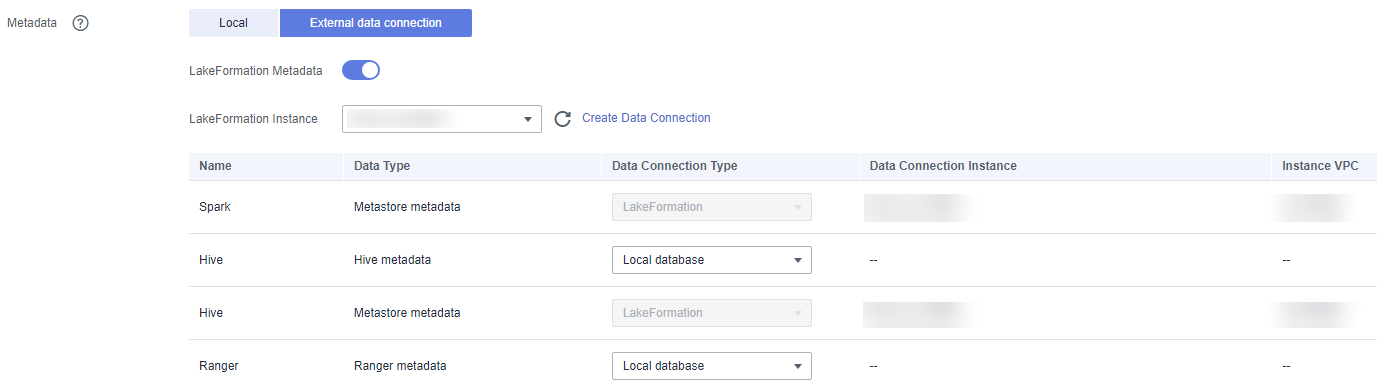Click the LakeFormation dropdown in Hive Metastore row

(711, 313)
